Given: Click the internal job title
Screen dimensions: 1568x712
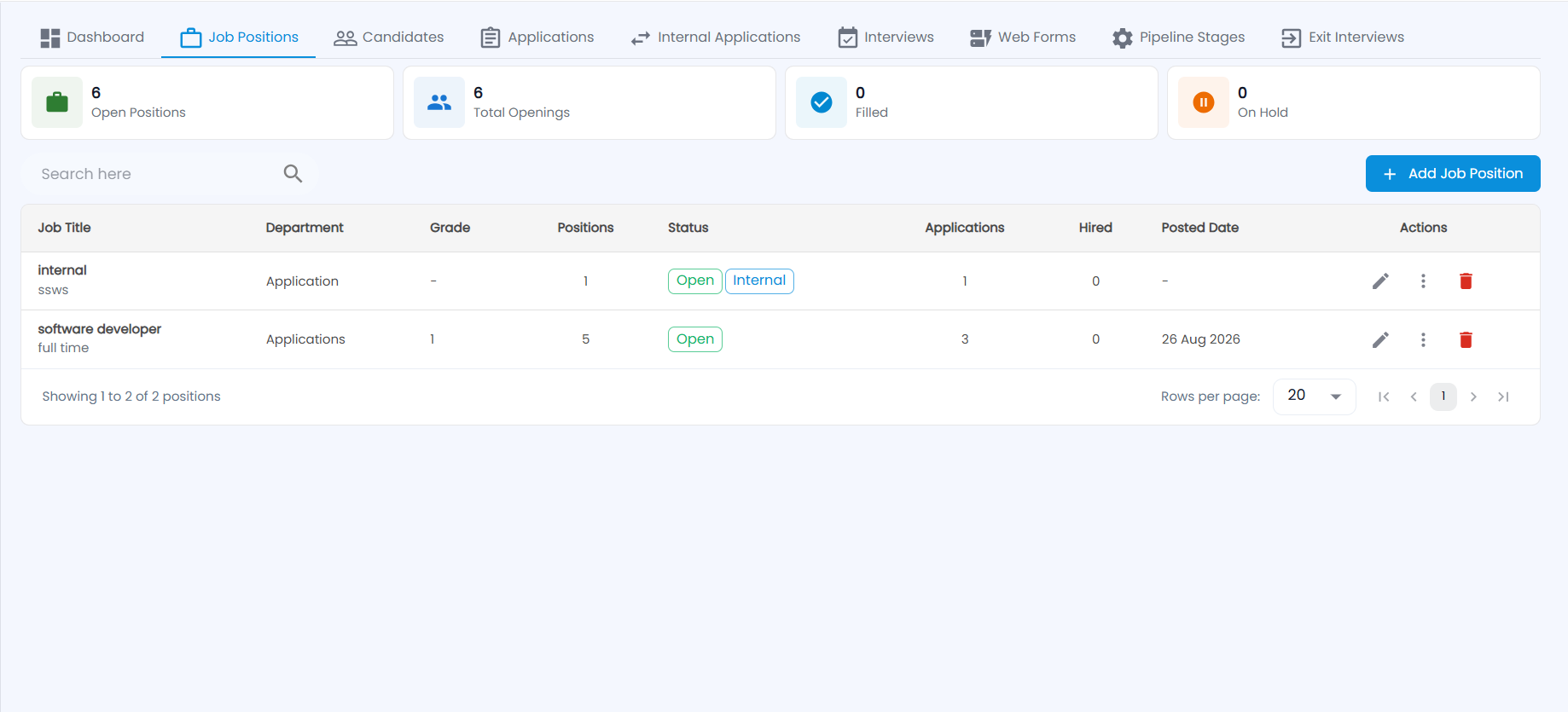Looking at the screenshot, I should 62,270.
